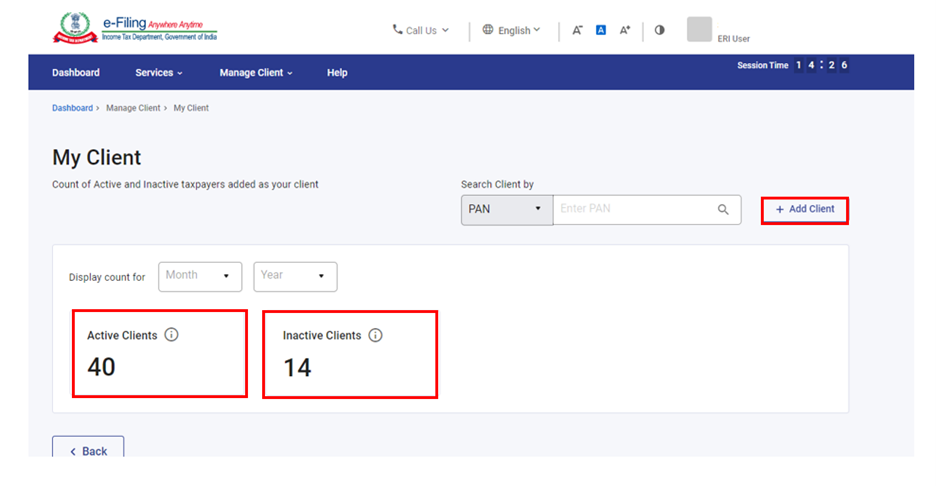Open the Inactive Clients info icon

[x=375, y=335]
